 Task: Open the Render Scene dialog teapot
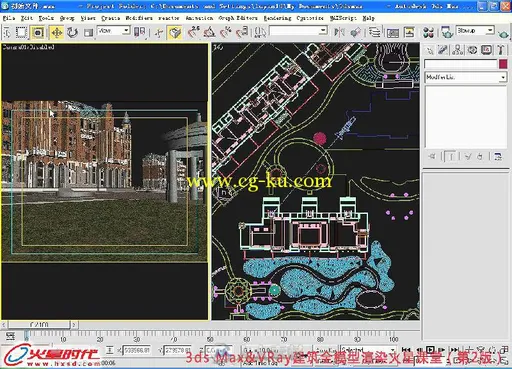click(446, 32)
